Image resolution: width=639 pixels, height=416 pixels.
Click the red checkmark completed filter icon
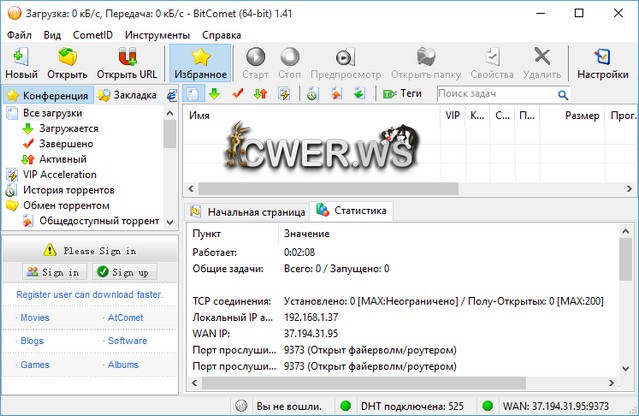click(238, 94)
